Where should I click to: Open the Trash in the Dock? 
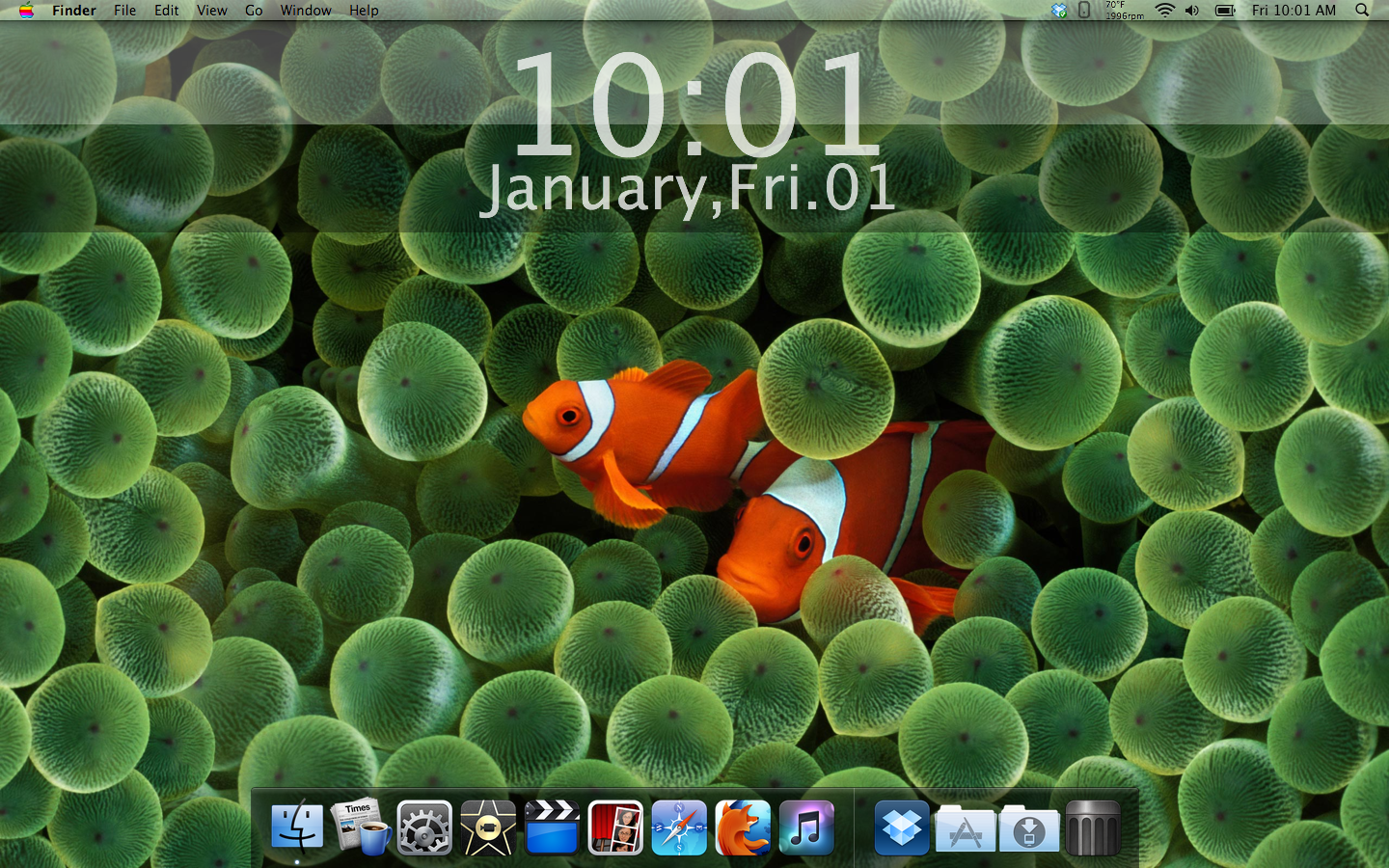coord(1093,827)
